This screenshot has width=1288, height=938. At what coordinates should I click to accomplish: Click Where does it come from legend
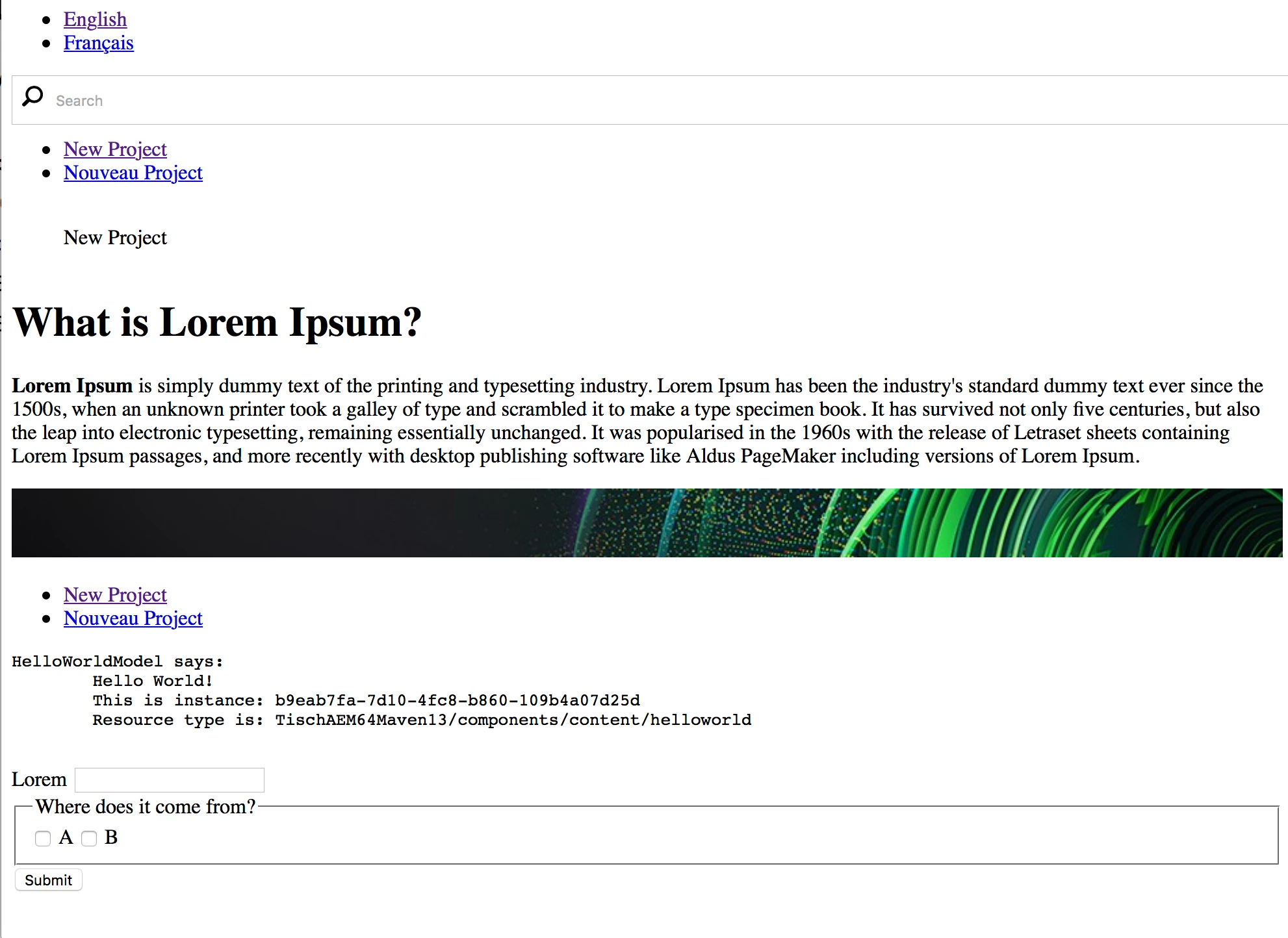coord(146,807)
